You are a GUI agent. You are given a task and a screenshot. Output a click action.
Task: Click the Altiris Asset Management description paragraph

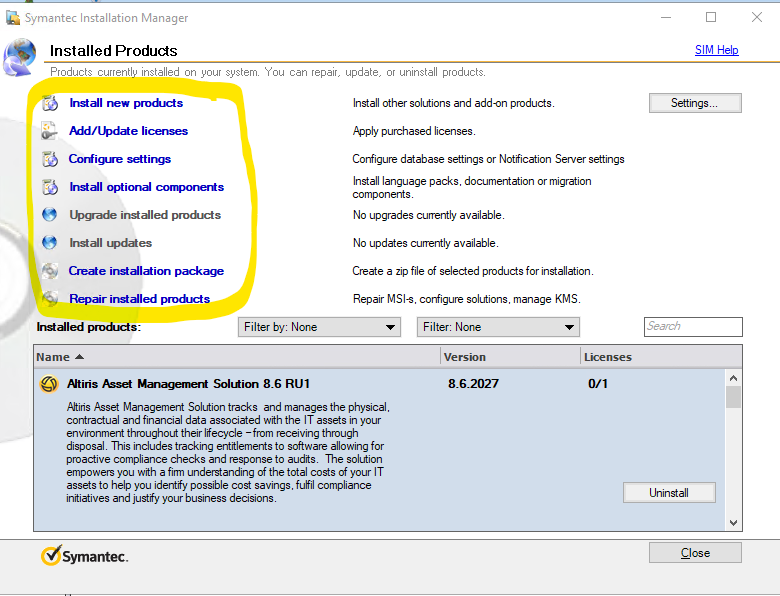click(228, 452)
